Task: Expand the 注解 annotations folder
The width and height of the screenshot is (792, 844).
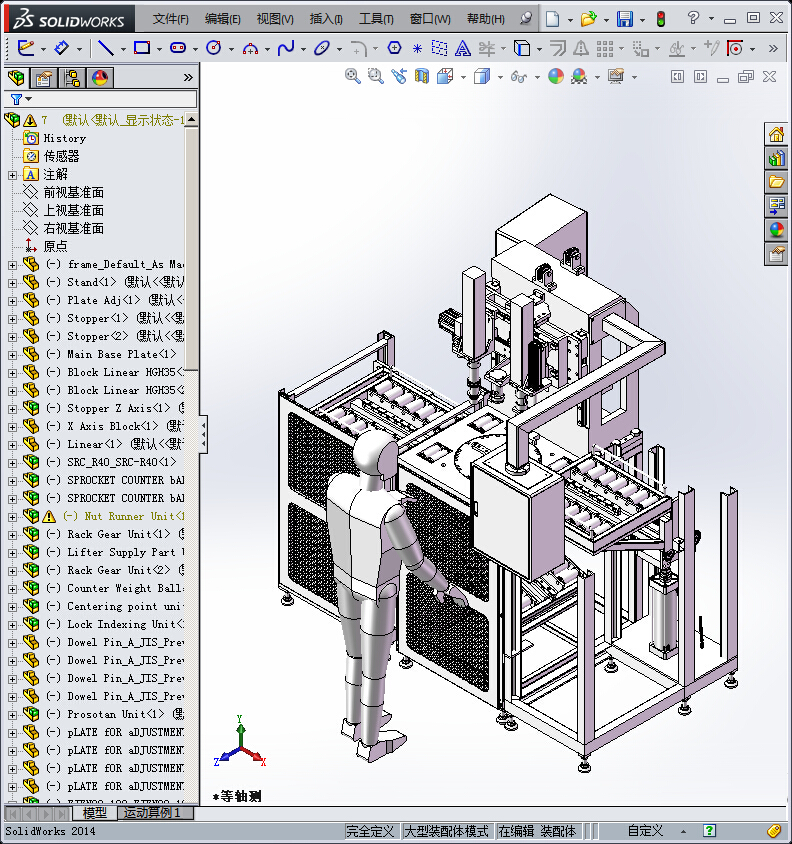Action: pos(12,175)
